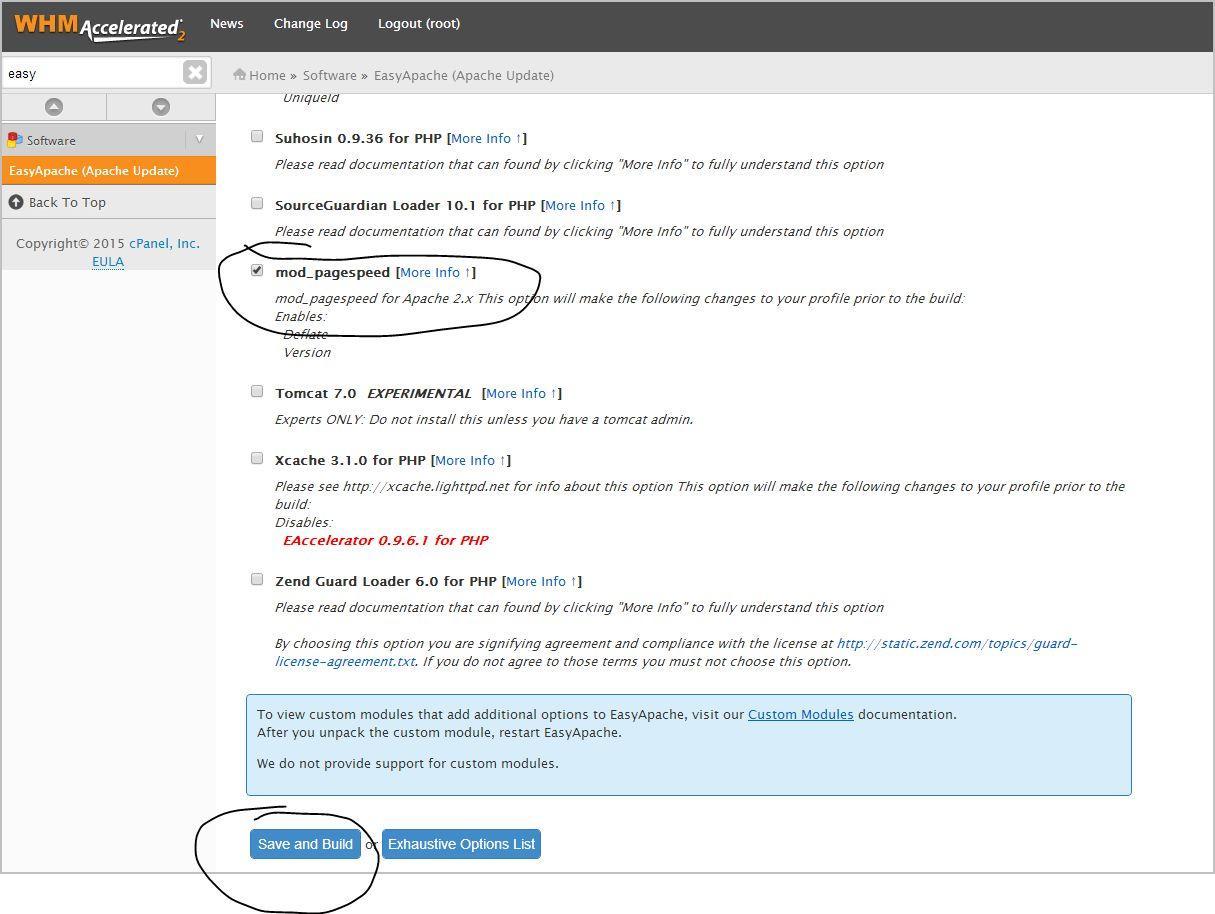Tick the Zend Guard Loader 6.0 checkbox
The width and height of the screenshot is (1215, 914).
click(257, 580)
